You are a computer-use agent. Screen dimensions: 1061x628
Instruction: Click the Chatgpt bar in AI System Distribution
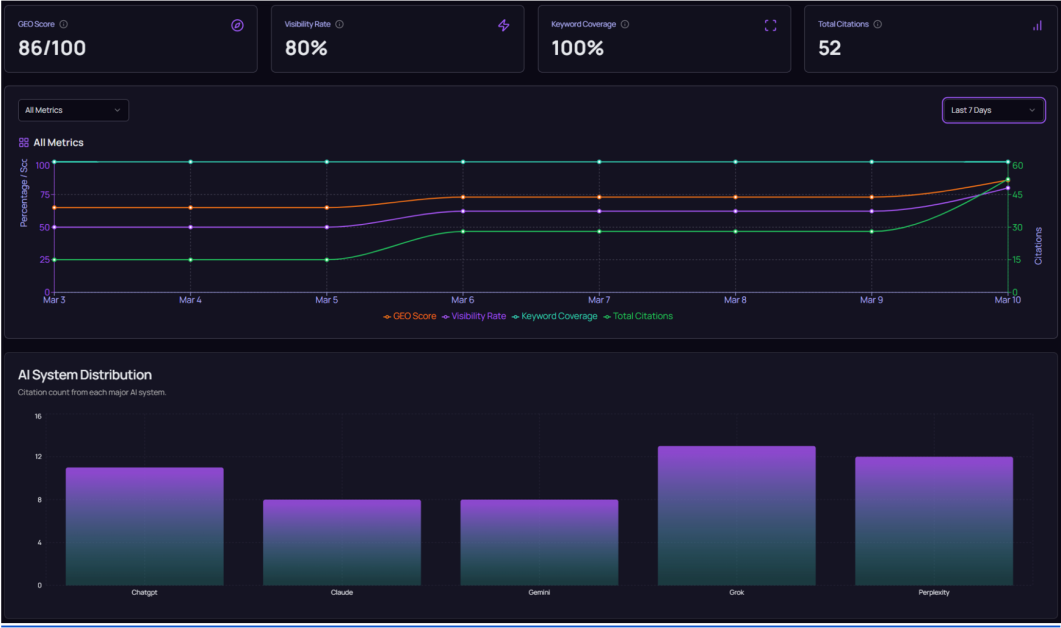tap(145, 526)
